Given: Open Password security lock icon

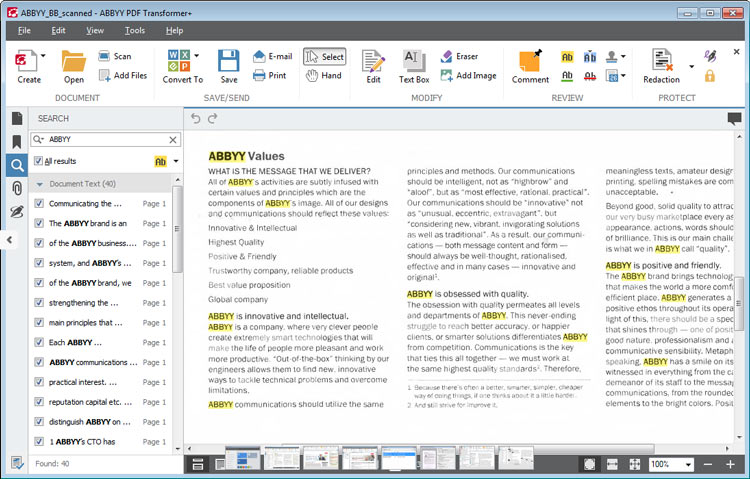Looking at the screenshot, I should pos(710,76).
